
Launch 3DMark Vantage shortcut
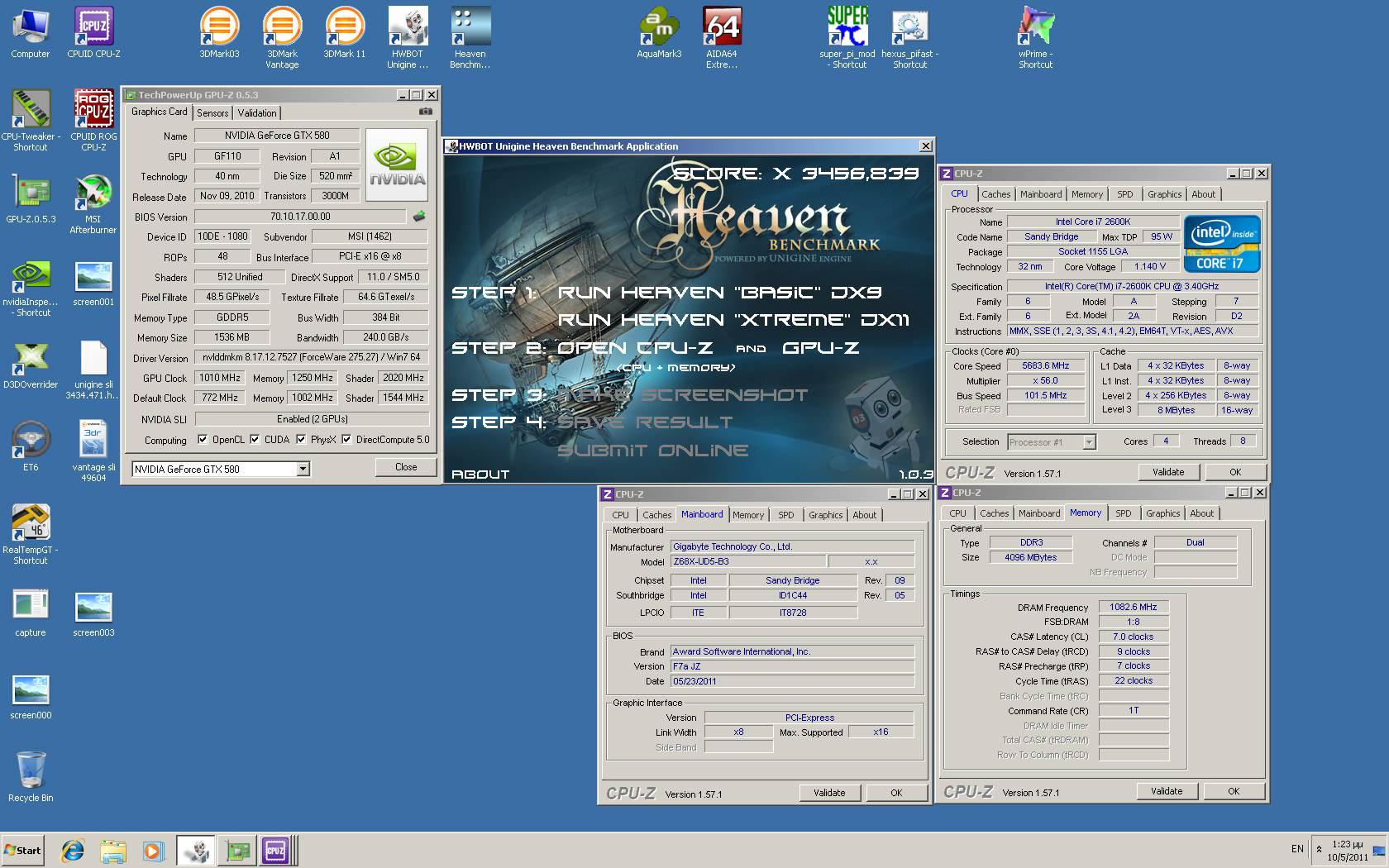coord(282,38)
